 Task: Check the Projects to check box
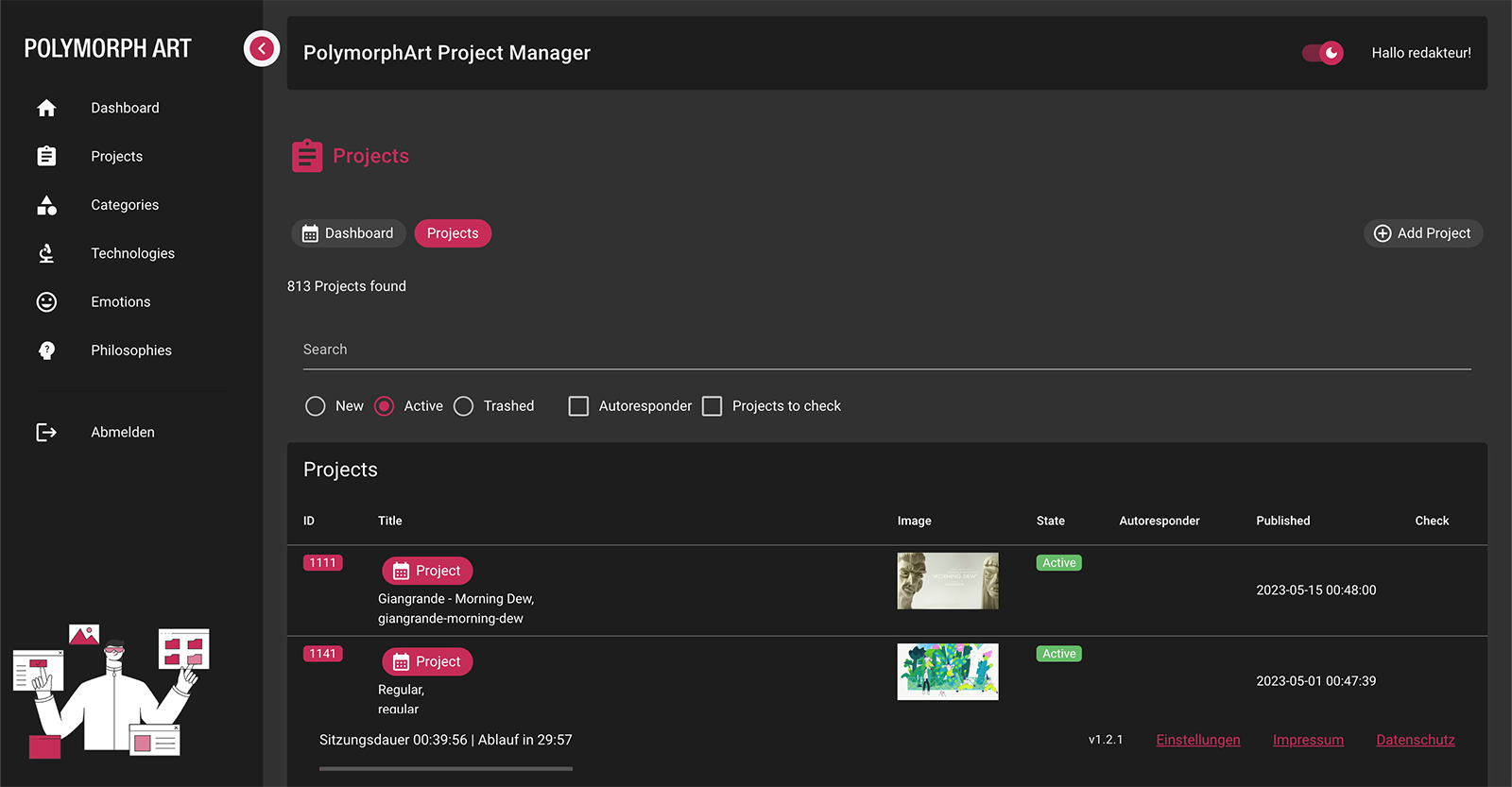[x=713, y=406]
